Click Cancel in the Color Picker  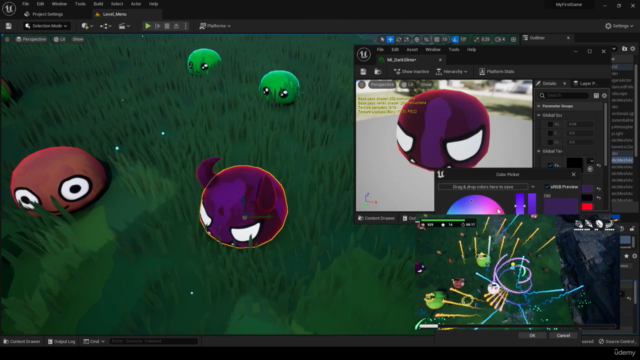(563, 336)
